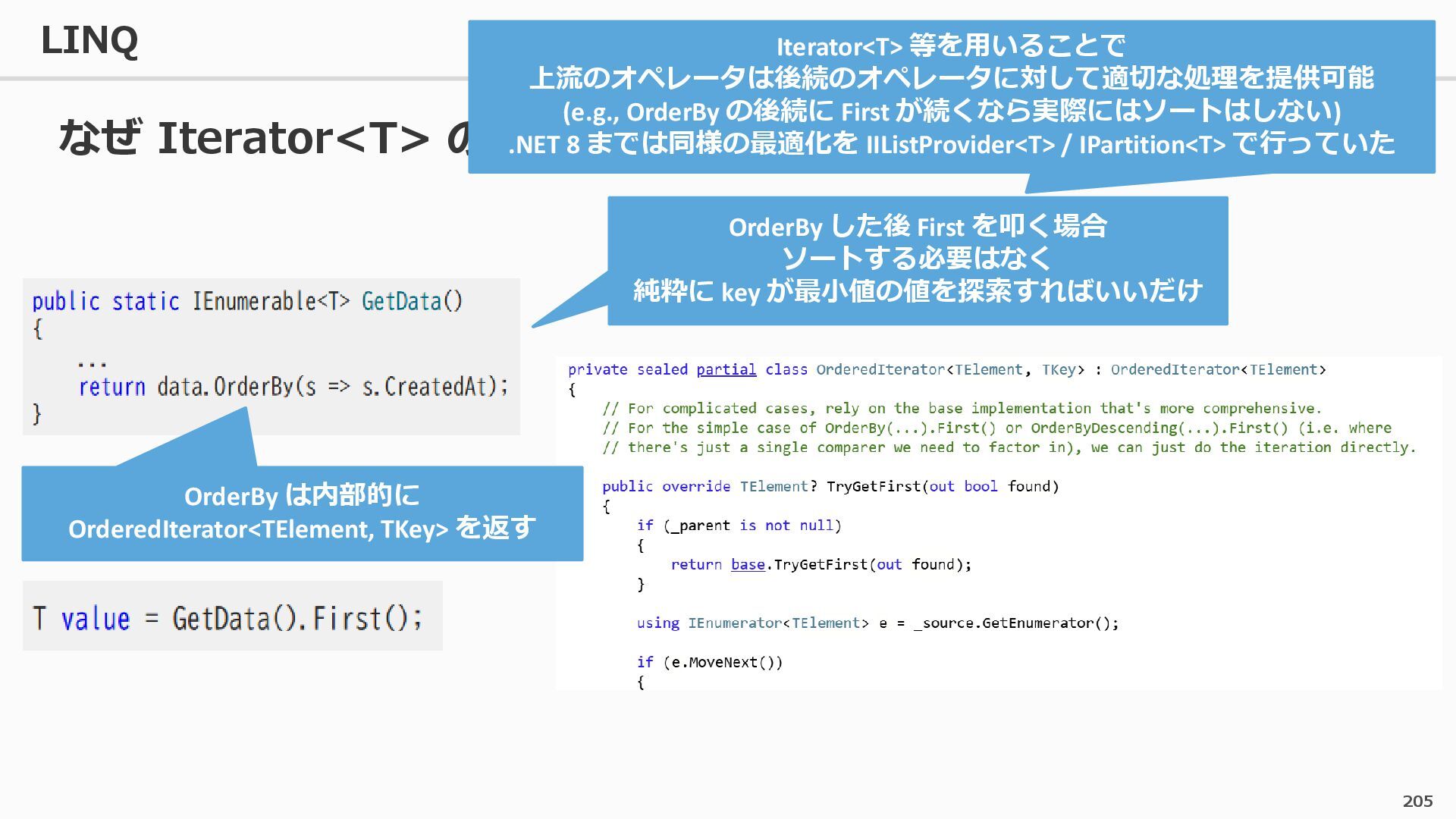
Task: Click the TryGetFirst method signature line
Action: click(x=830, y=487)
